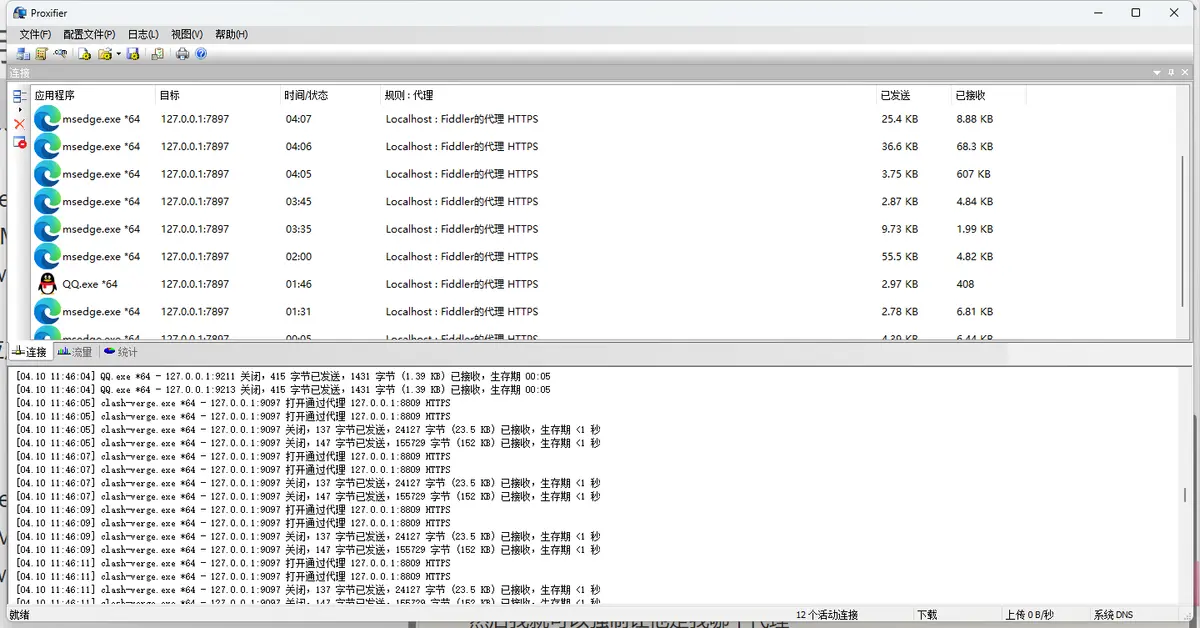Screen dimensions: 1200x628
Task: Open the 配置文件(P) menu
Action: [89, 34]
